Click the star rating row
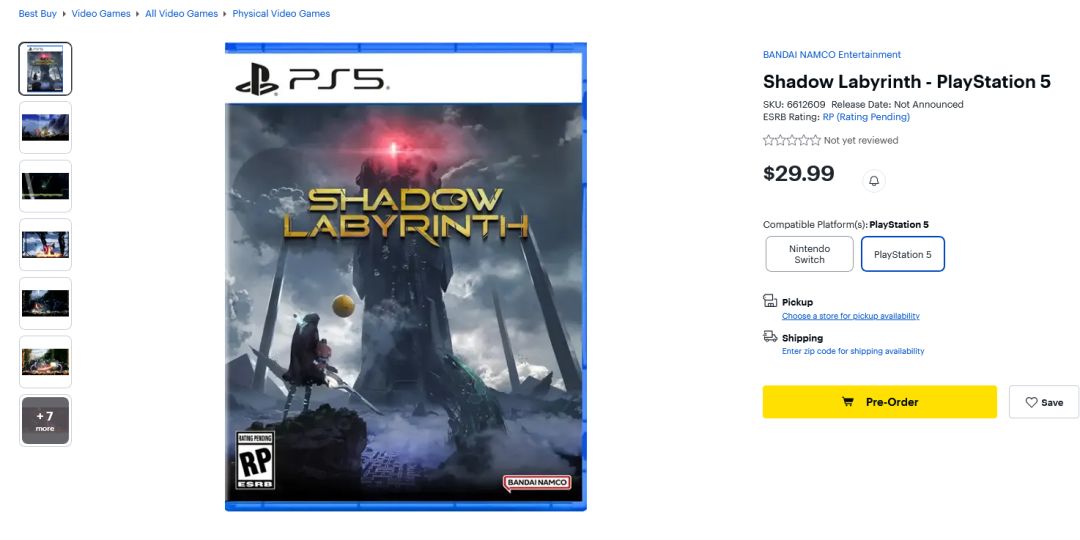 791,141
